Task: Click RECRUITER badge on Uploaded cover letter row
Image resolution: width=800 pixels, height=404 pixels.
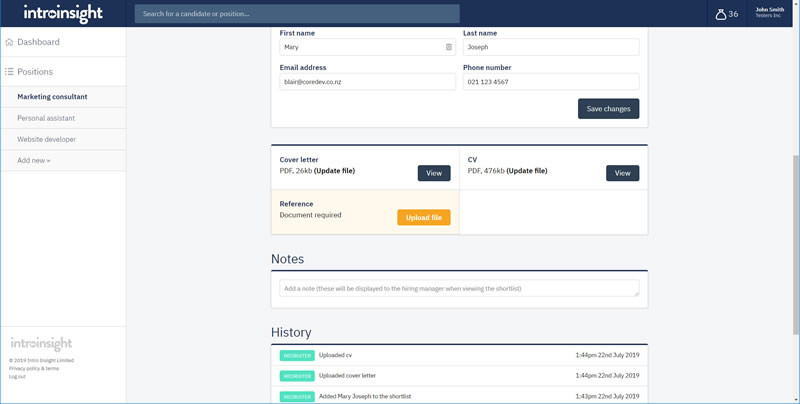Action: 297,376
